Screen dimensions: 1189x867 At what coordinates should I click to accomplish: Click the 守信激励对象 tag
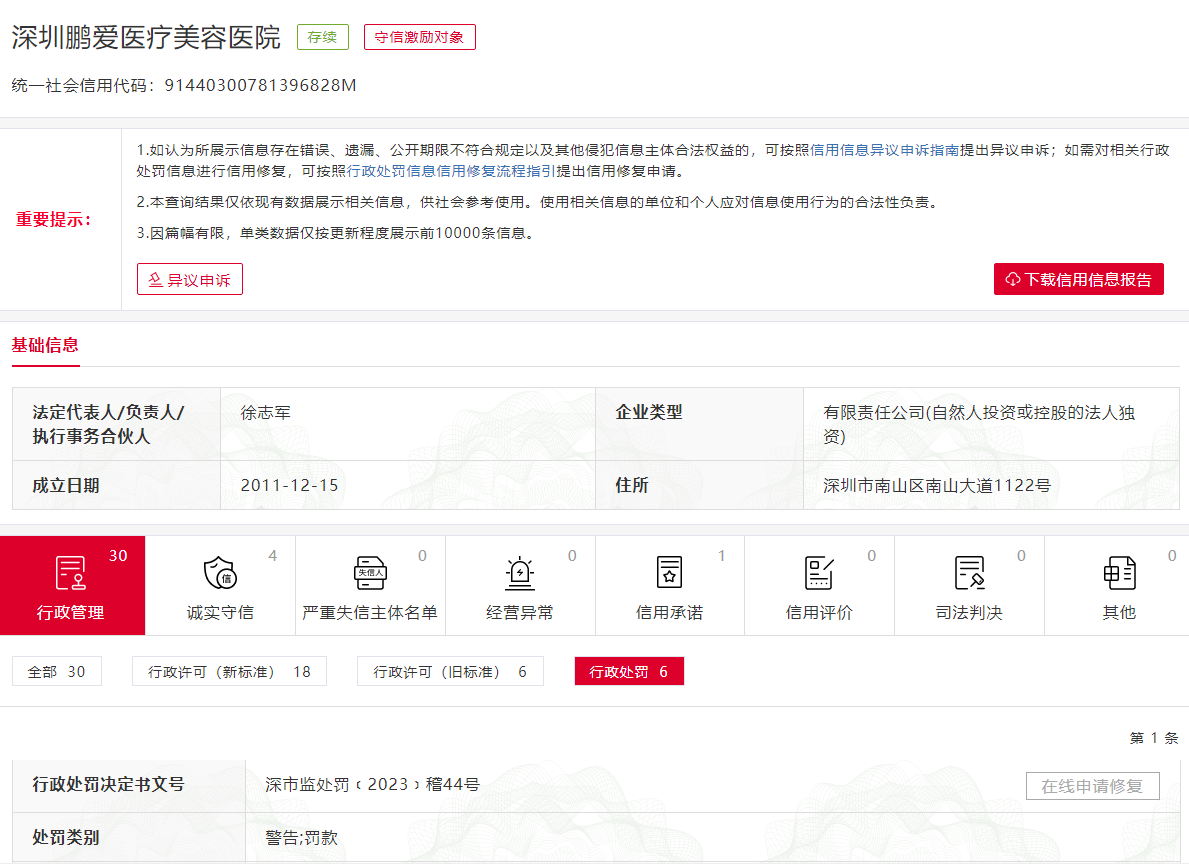[x=419, y=38]
